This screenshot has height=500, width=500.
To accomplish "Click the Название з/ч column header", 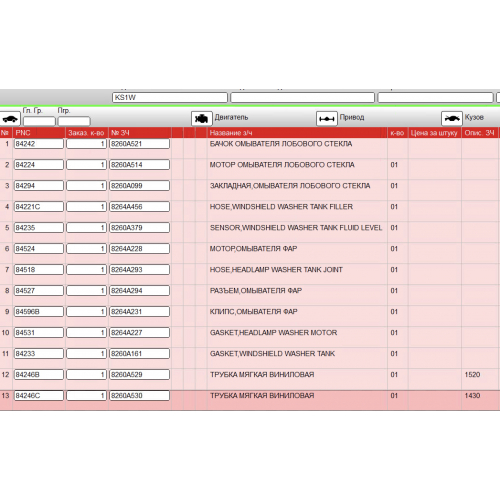I will coord(231,133).
